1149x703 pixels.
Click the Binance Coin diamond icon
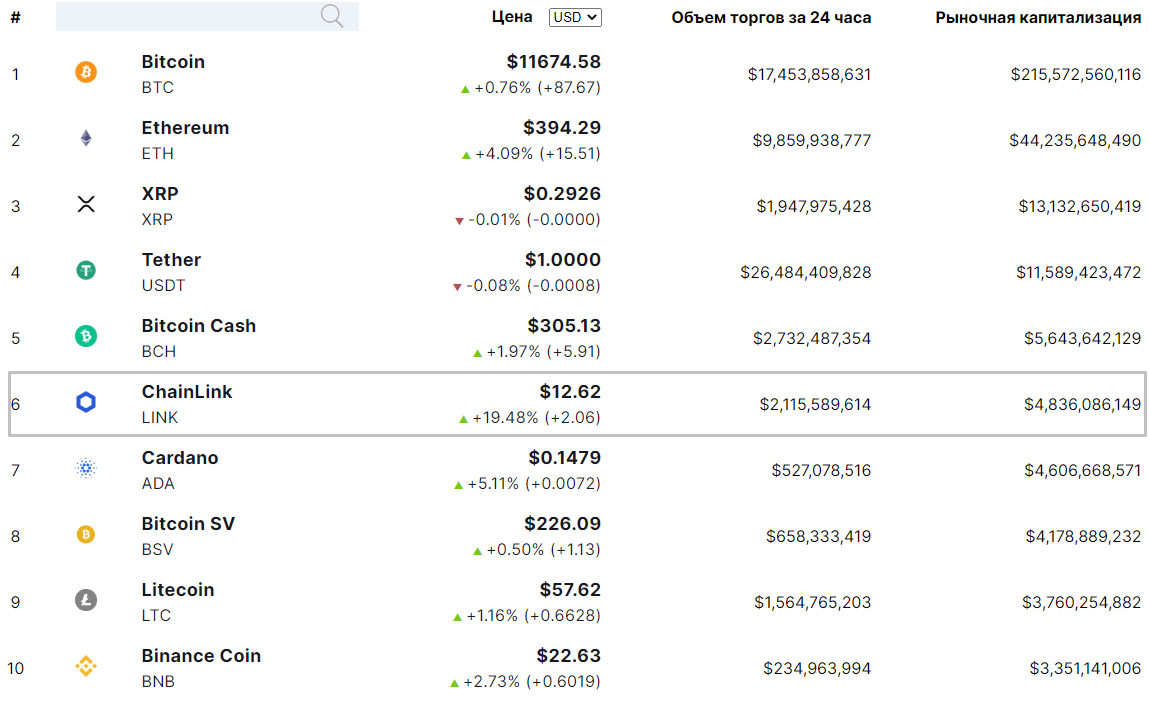(86, 667)
